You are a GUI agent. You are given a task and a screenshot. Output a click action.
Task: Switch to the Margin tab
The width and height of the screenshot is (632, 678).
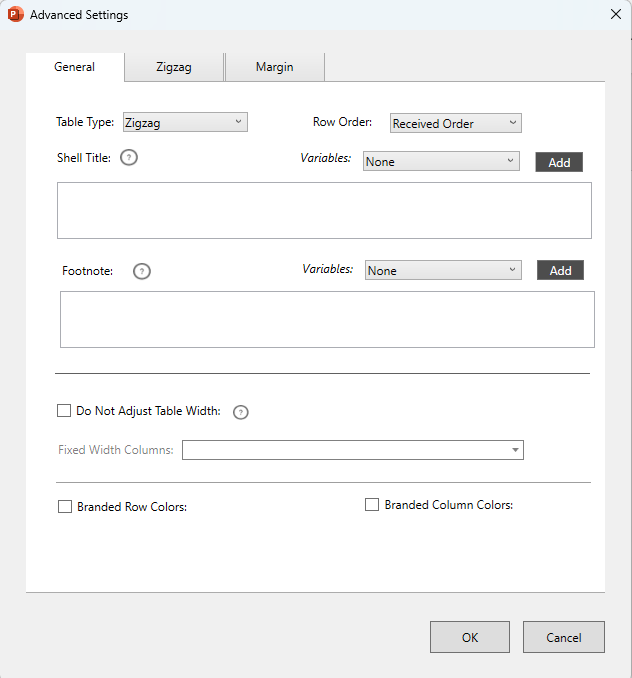point(275,67)
